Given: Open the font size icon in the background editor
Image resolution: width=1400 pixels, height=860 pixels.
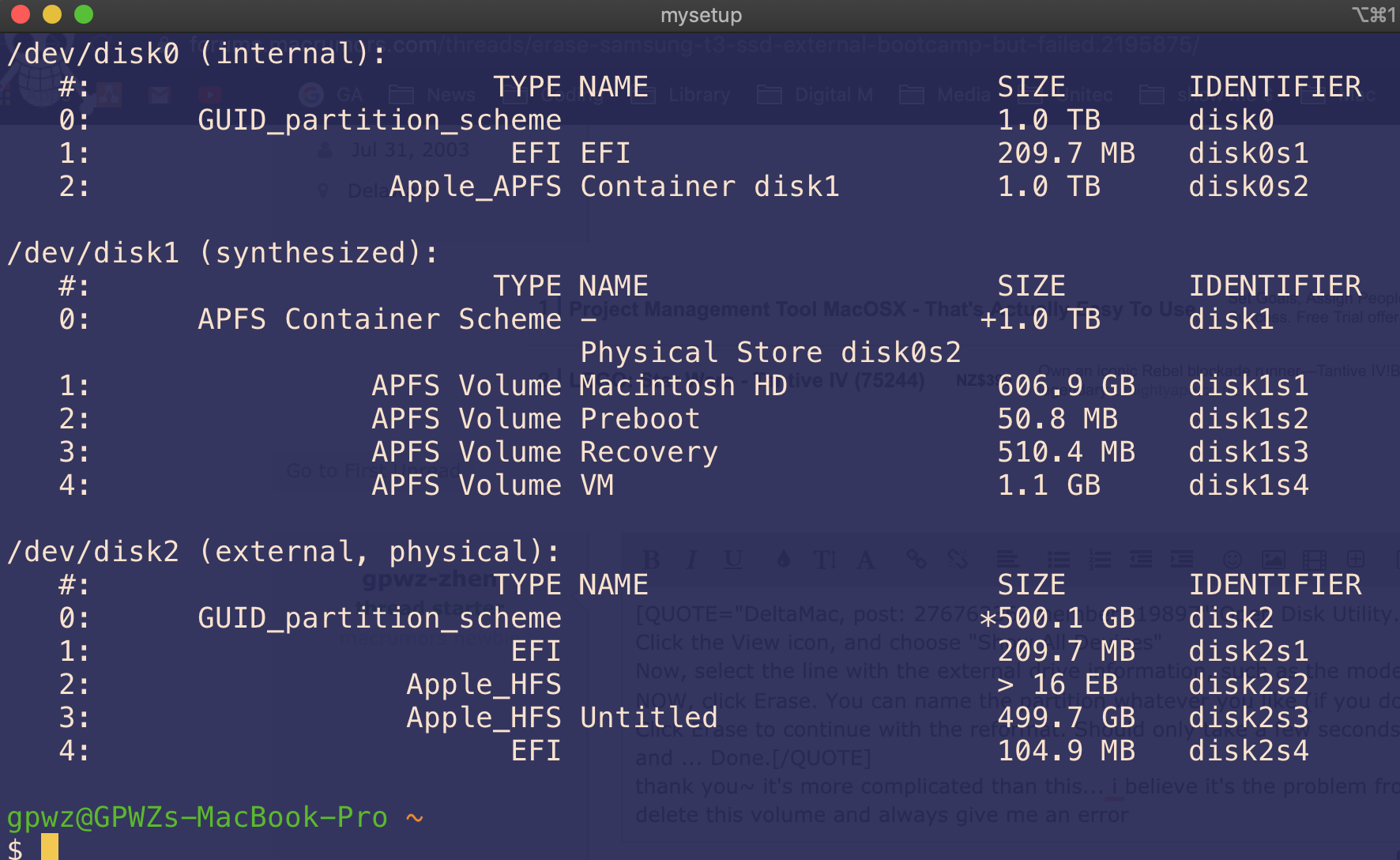Looking at the screenshot, I should point(825,560).
